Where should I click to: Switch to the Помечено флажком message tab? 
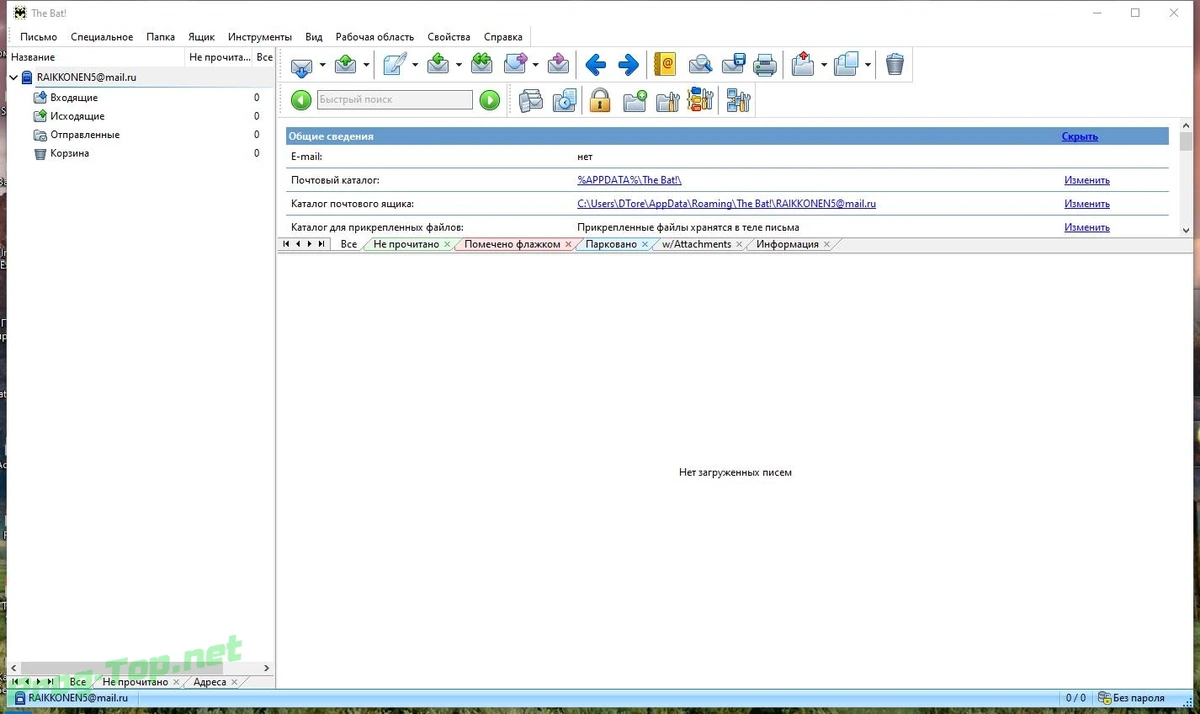pyautogui.click(x=512, y=244)
